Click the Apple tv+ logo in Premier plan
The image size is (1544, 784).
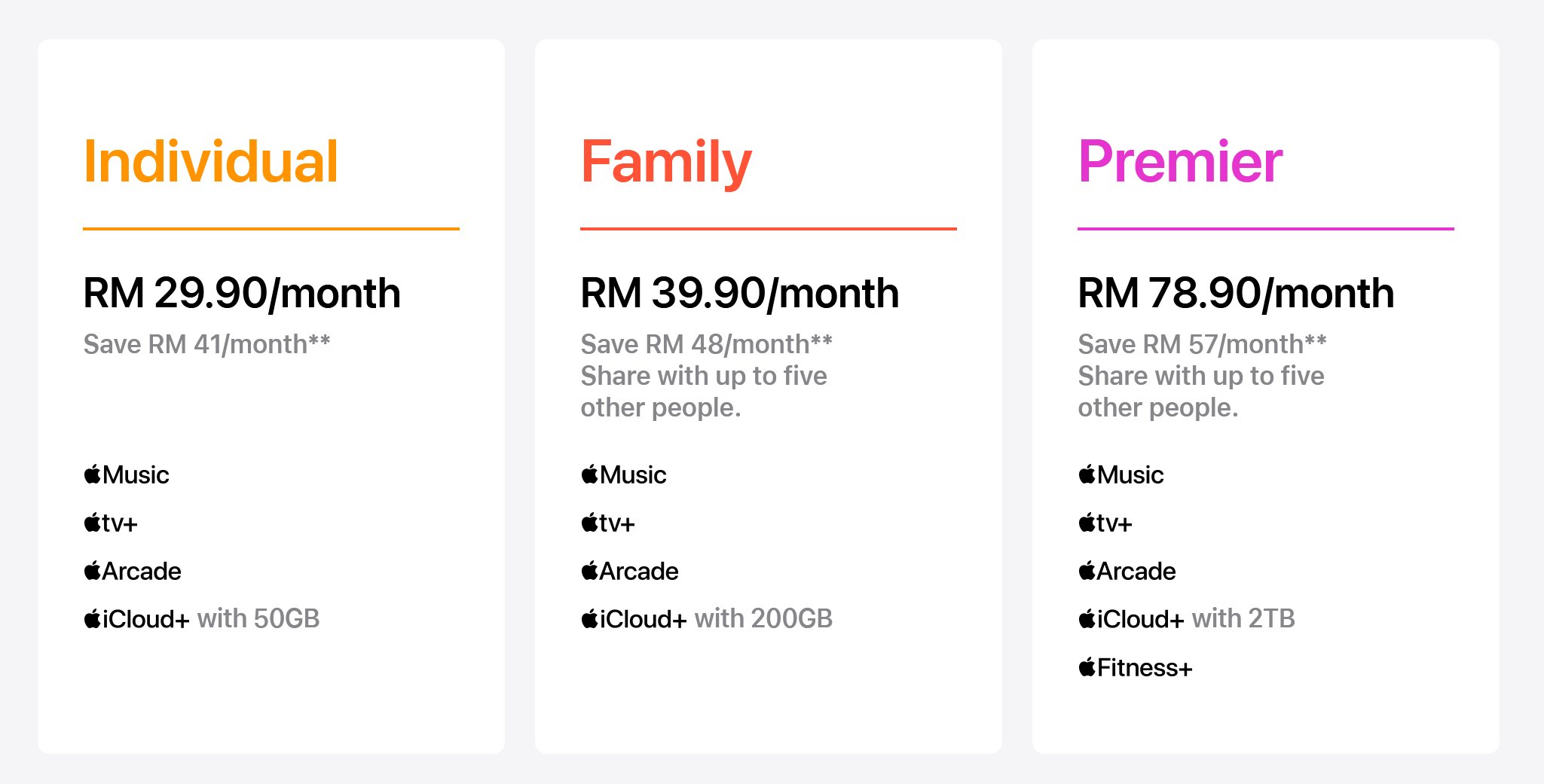pos(1105,523)
